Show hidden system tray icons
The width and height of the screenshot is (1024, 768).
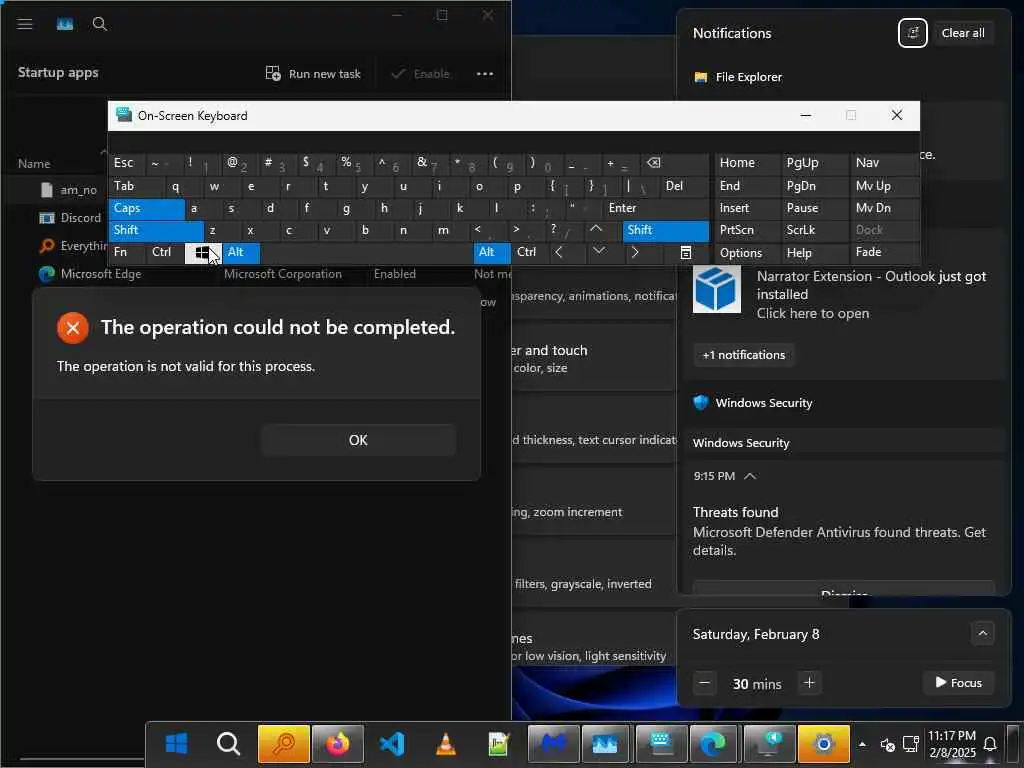862,744
